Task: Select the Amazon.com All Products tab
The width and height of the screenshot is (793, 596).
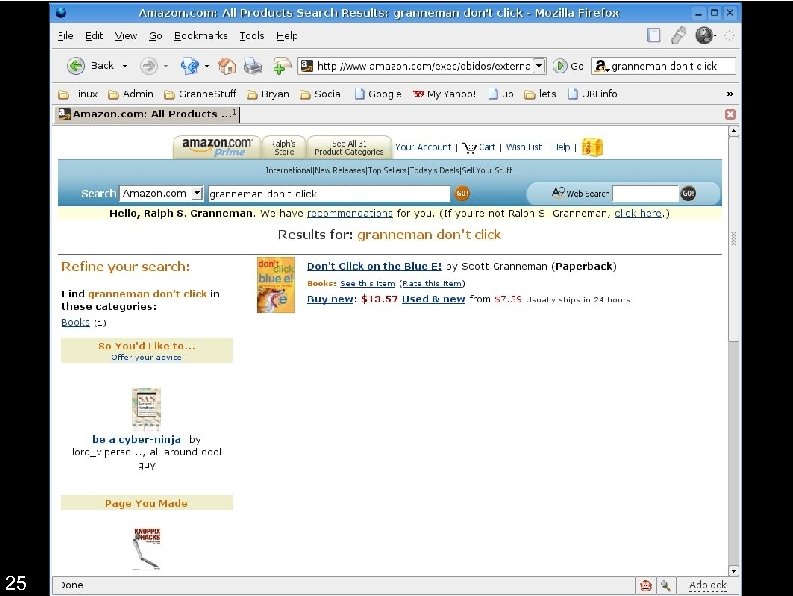Action: 148,114
